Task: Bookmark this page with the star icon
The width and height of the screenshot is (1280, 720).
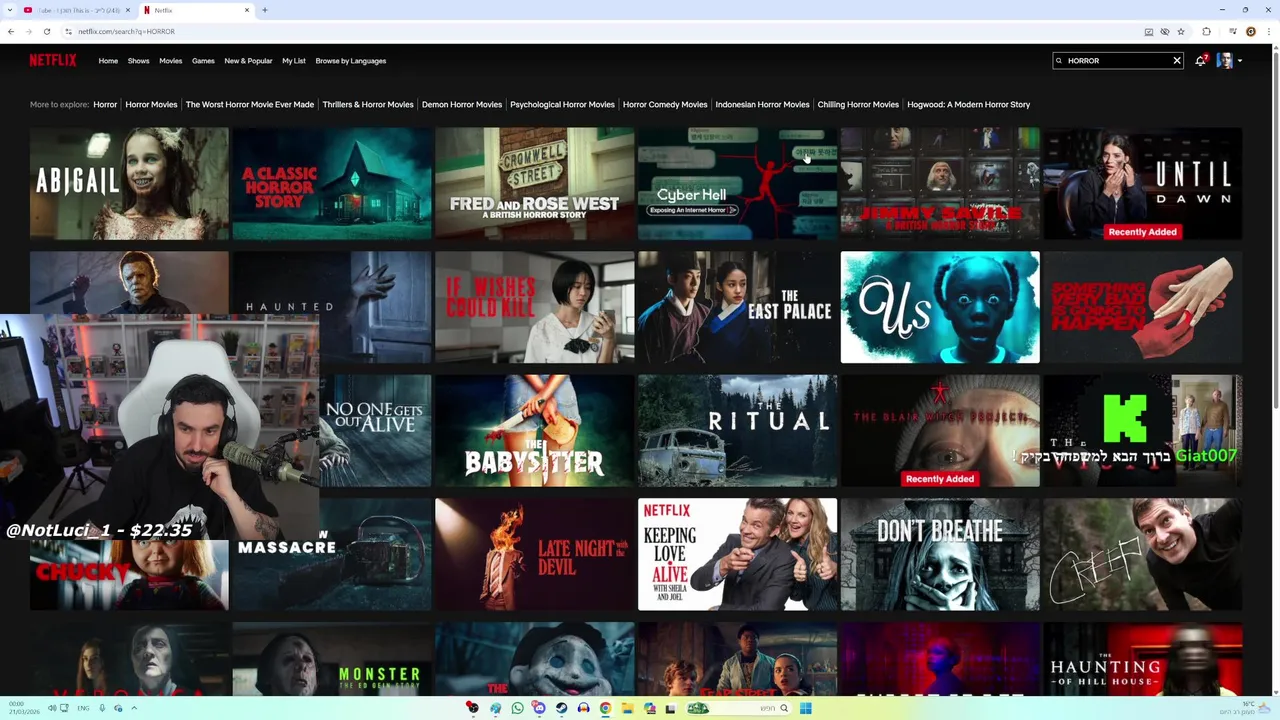Action: [x=1181, y=31]
